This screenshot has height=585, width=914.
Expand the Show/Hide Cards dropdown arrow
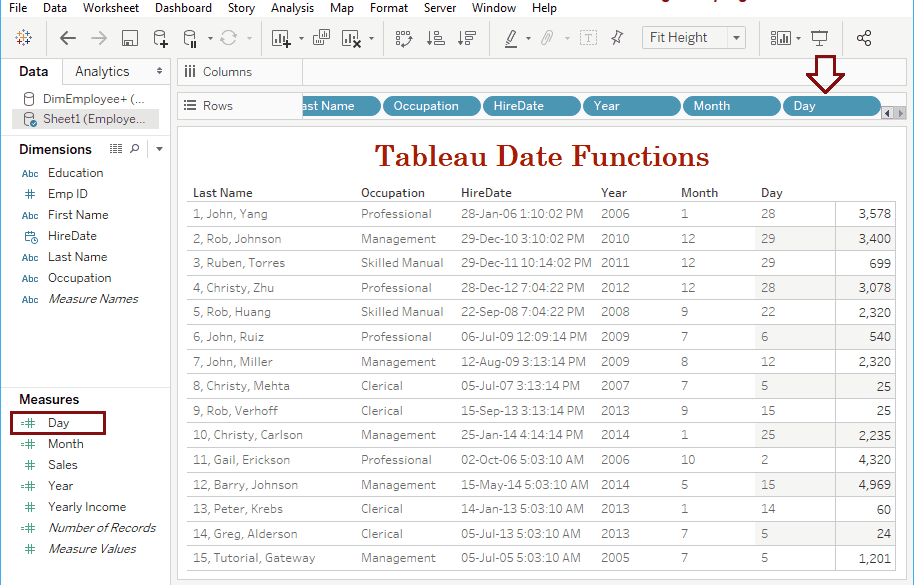[x=796, y=38]
